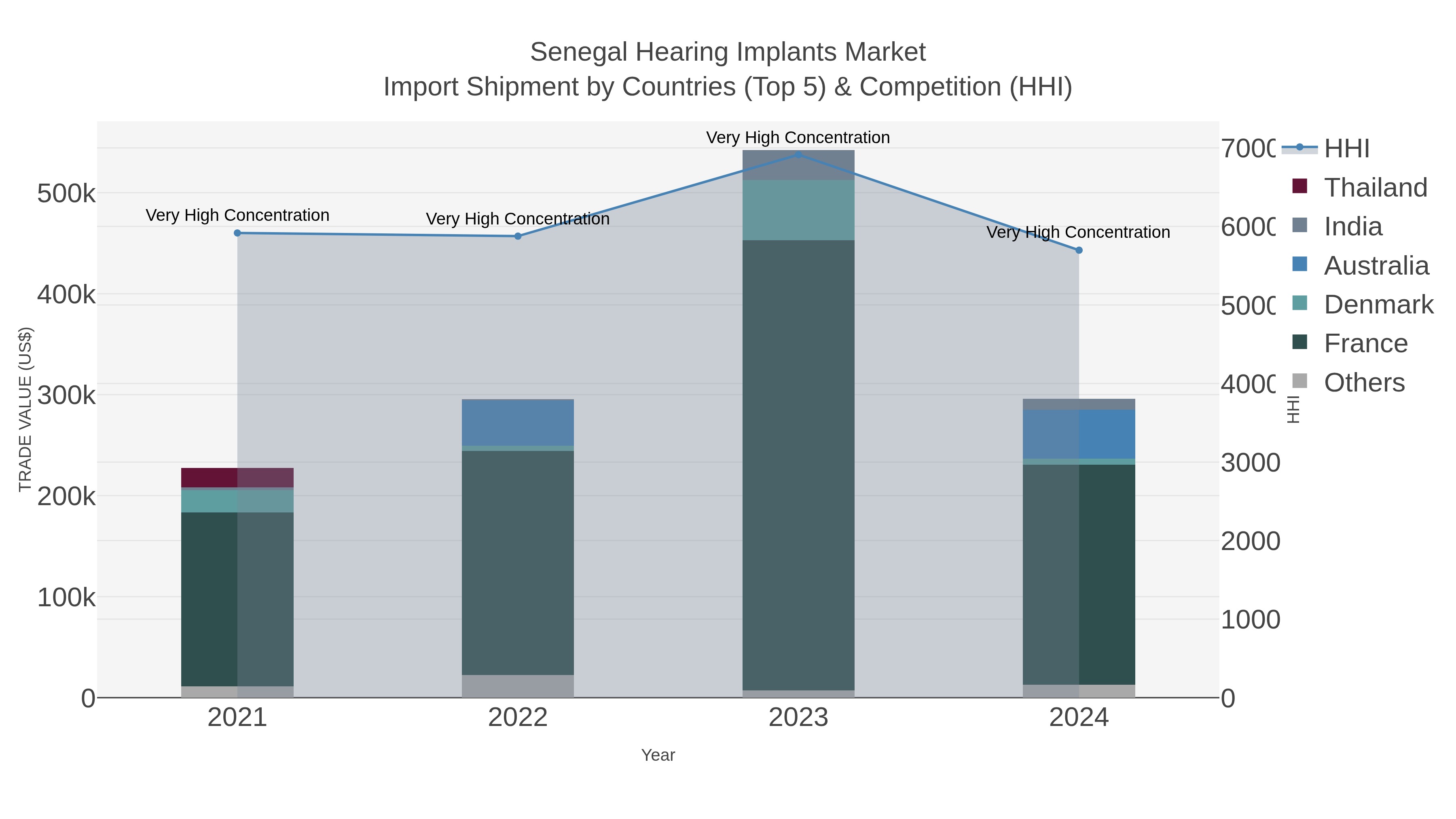Click the 1000 HHI axis tick label

[1250, 620]
